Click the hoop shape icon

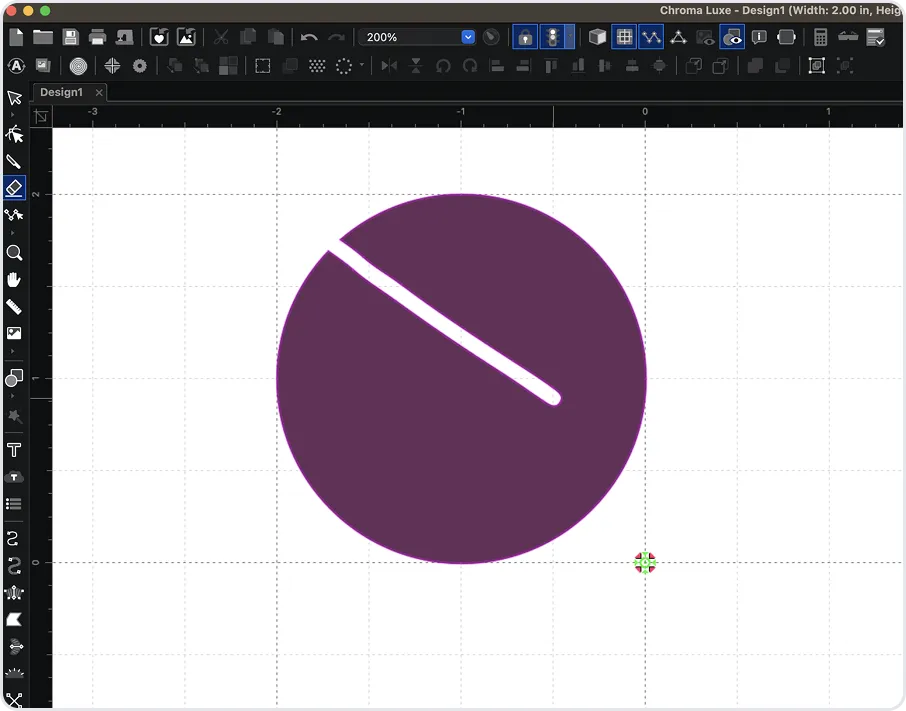(786, 37)
